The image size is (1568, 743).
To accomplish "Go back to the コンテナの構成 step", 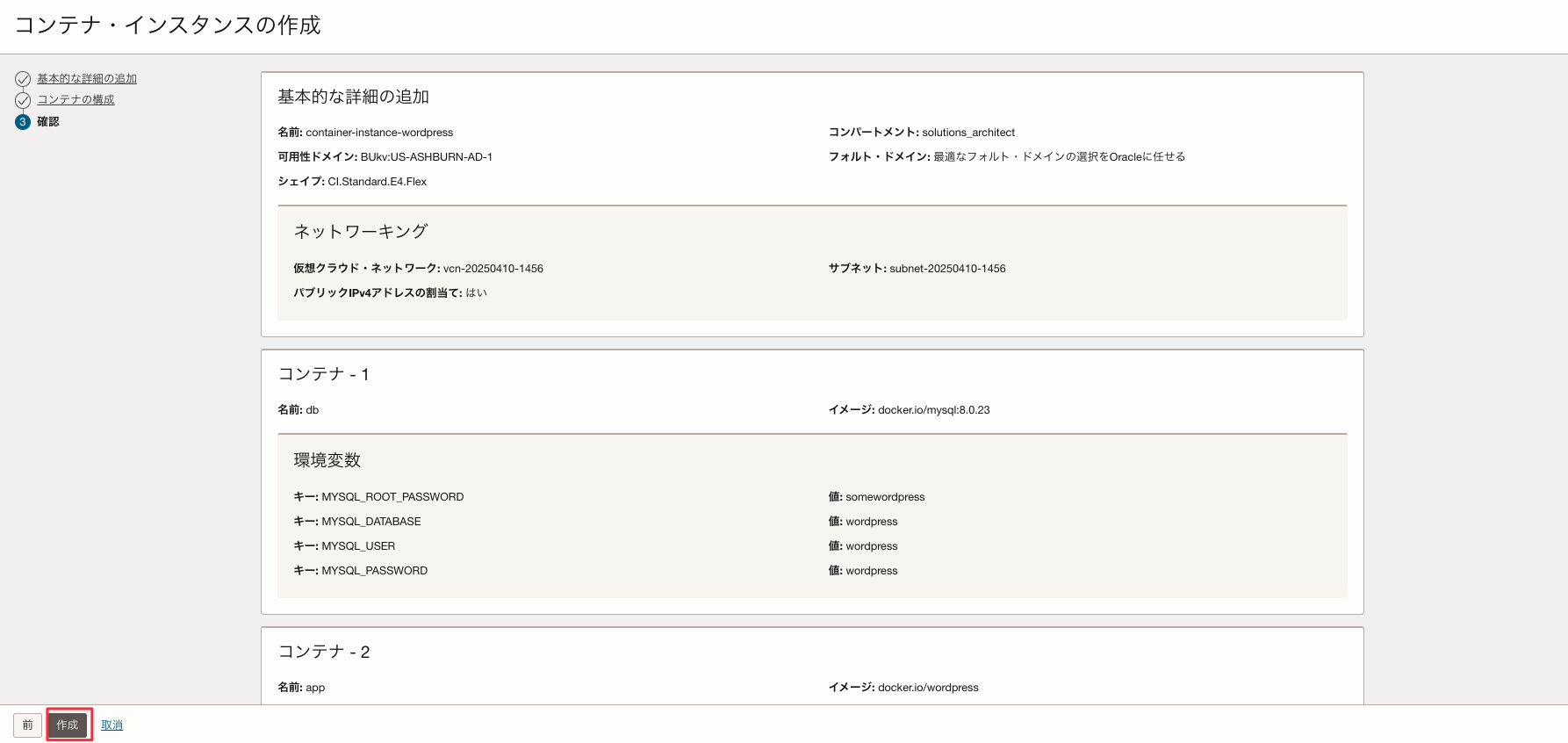I will point(76,100).
